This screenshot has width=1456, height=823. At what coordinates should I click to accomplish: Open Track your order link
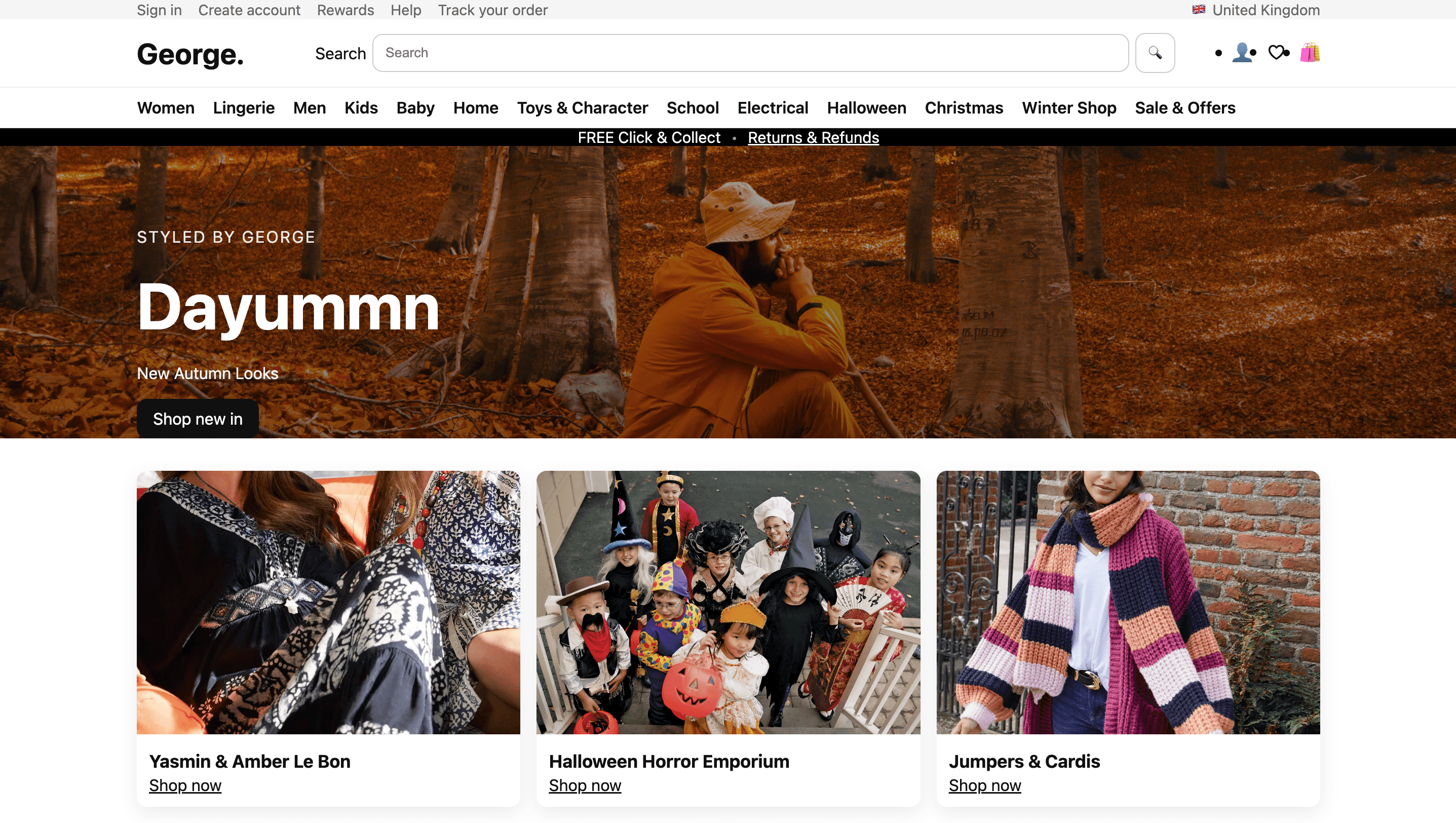click(x=492, y=10)
